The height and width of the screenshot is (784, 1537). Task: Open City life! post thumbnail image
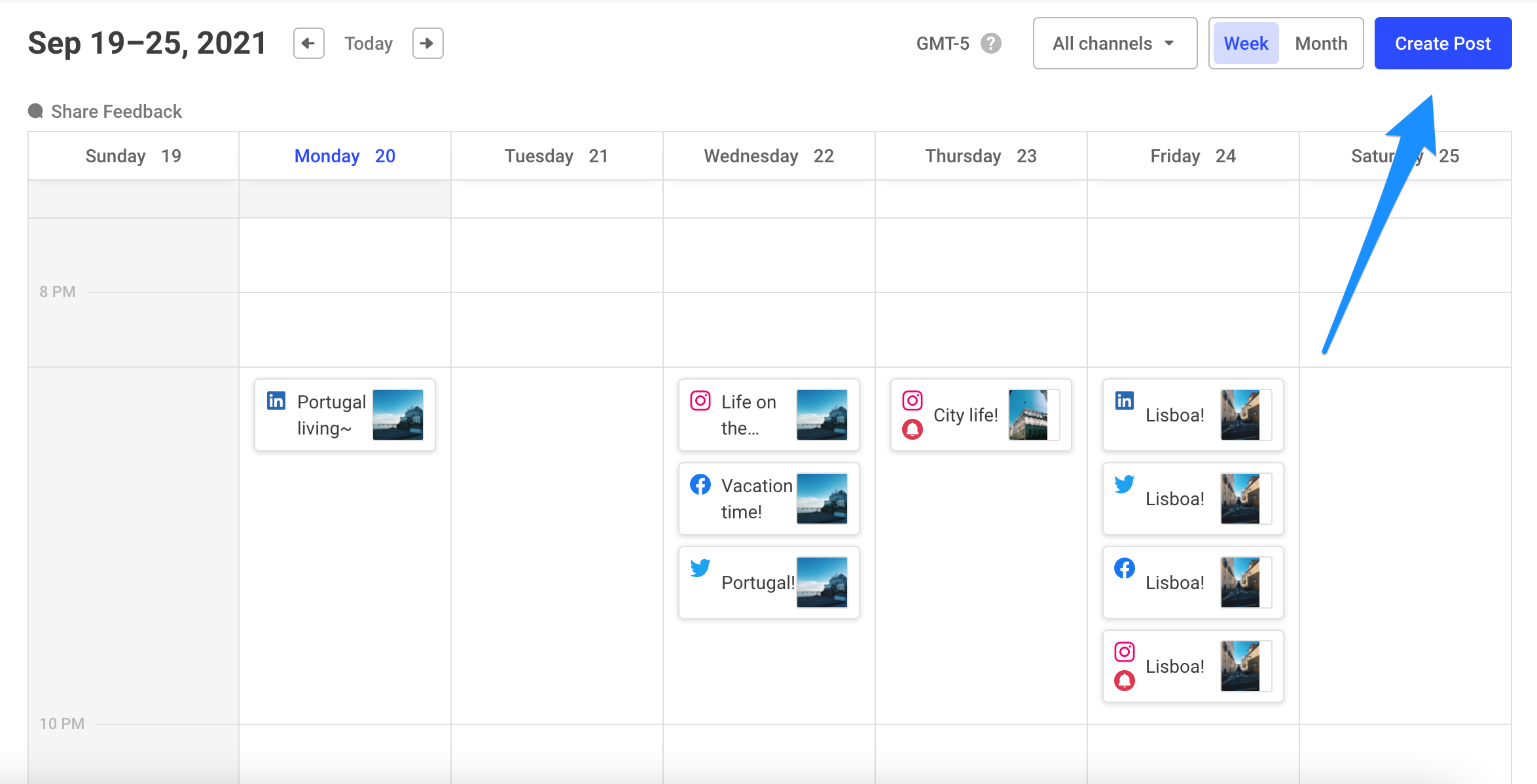coord(1028,415)
